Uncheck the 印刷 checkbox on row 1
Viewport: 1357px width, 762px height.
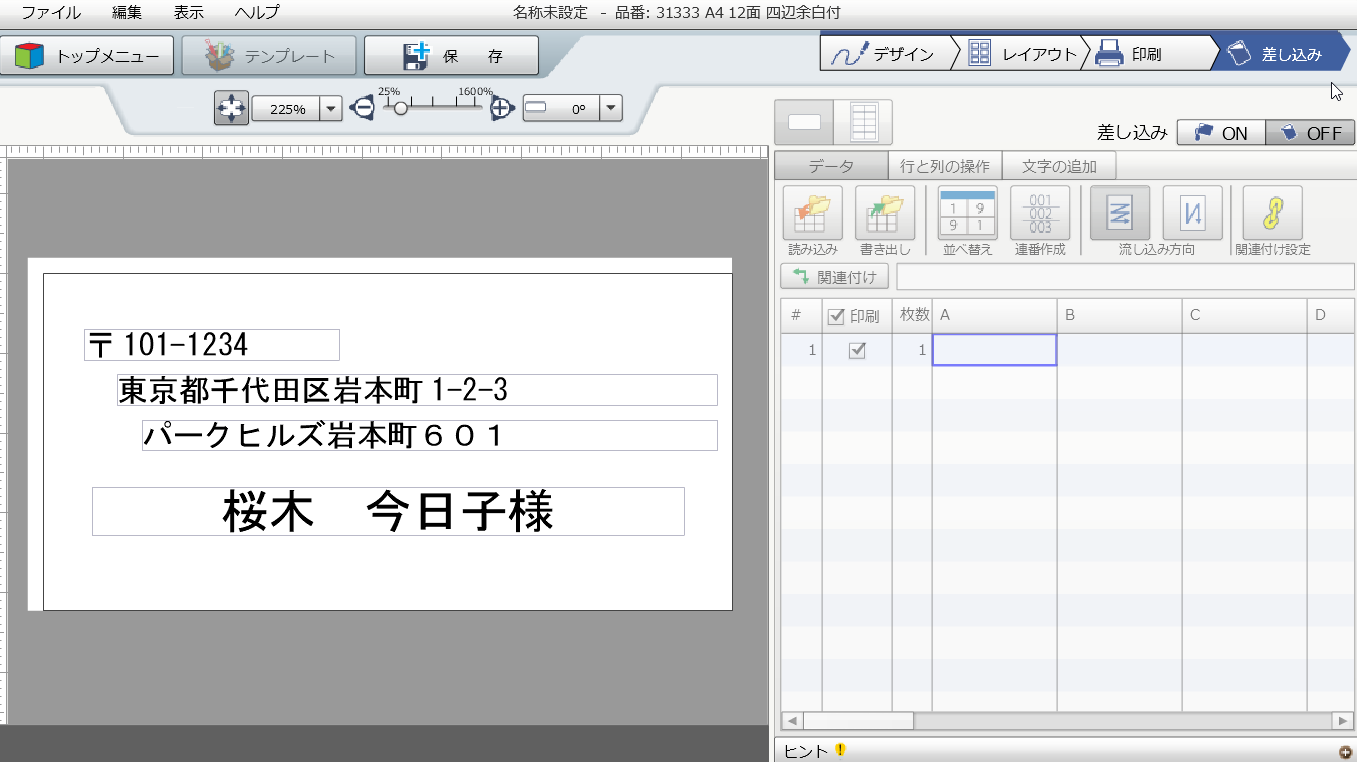(x=856, y=350)
